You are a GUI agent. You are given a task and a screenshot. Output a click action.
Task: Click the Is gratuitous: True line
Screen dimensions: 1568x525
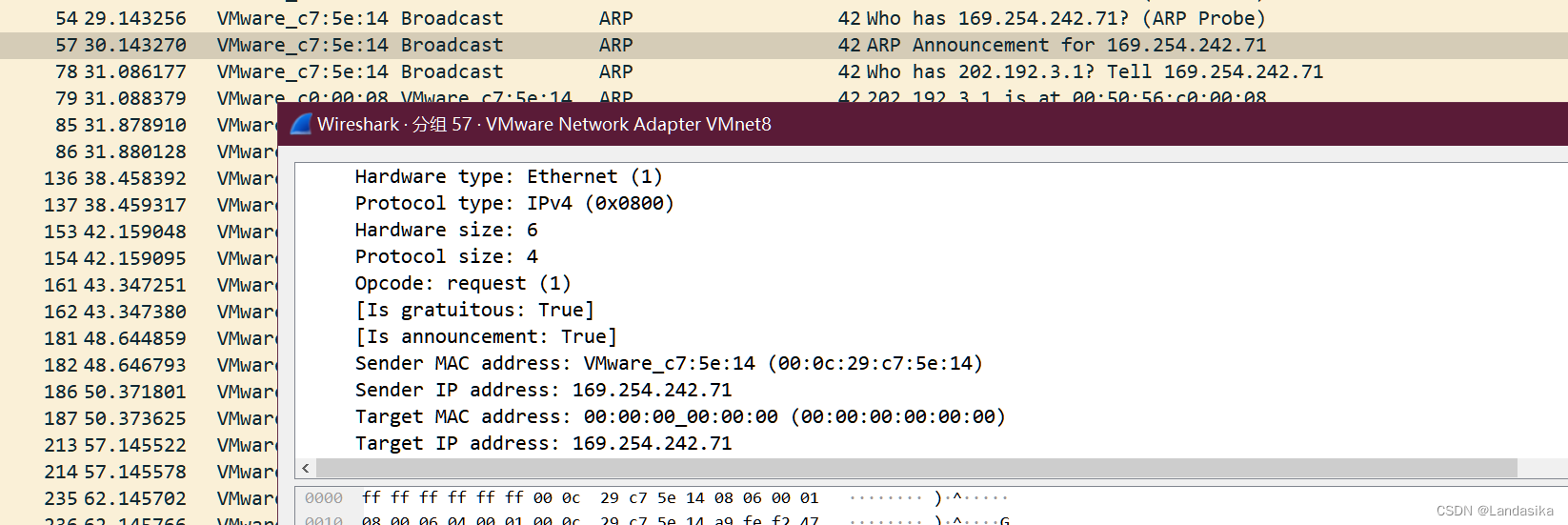[x=474, y=310]
